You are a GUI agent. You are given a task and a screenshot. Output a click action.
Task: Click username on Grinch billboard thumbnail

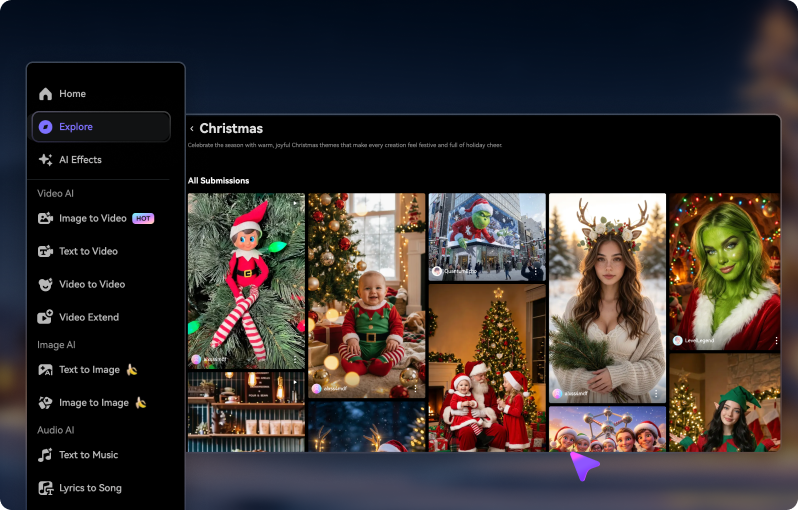tap(461, 271)
